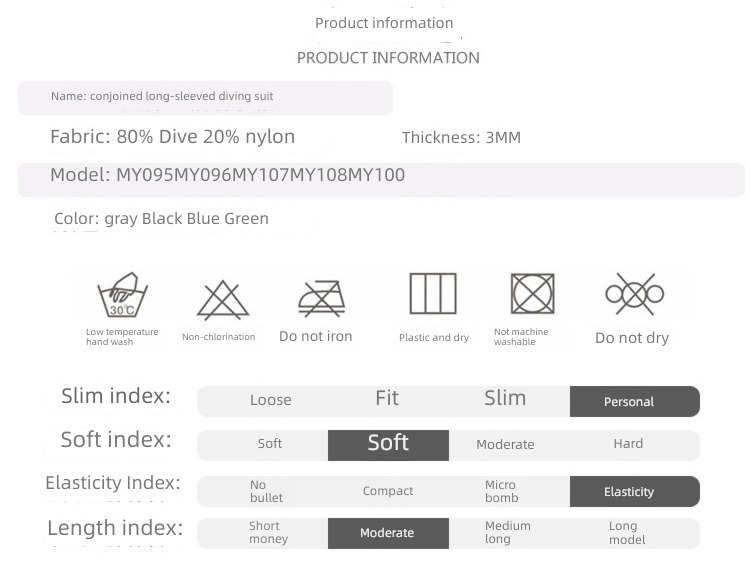The height and width of the screenshot is (574, 750).
Task: Click the not machine washable icon
Action: [532, 293]
